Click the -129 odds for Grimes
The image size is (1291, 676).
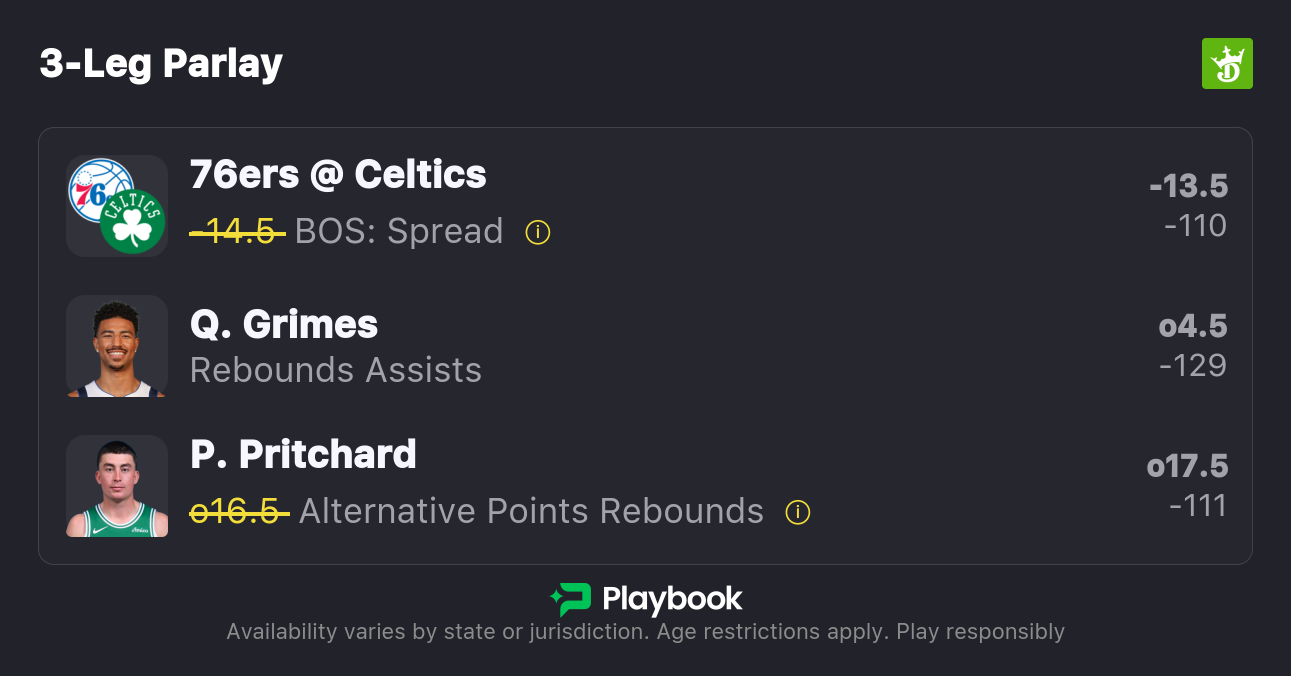[1193, 366]
